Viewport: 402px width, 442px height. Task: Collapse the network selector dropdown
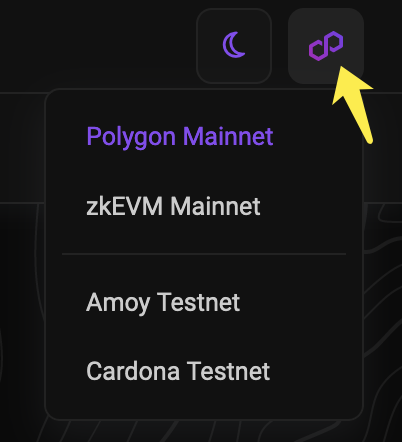(x=326, y=46)
